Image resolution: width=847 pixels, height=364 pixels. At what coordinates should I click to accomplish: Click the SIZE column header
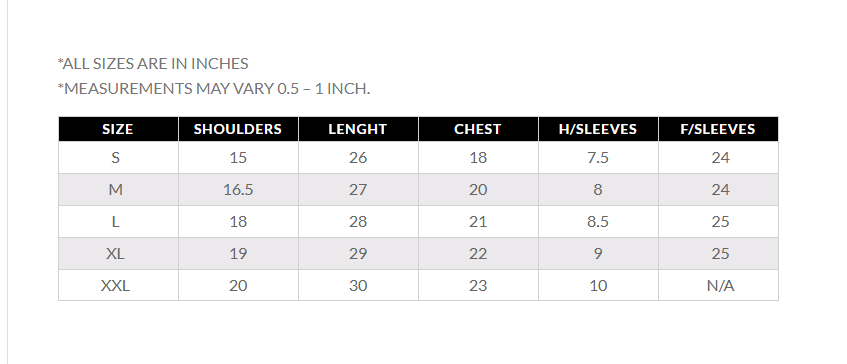coord(118,129)
